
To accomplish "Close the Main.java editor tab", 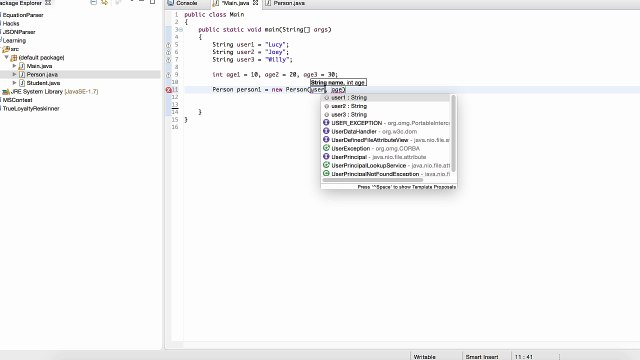I will tap(256, 3).
